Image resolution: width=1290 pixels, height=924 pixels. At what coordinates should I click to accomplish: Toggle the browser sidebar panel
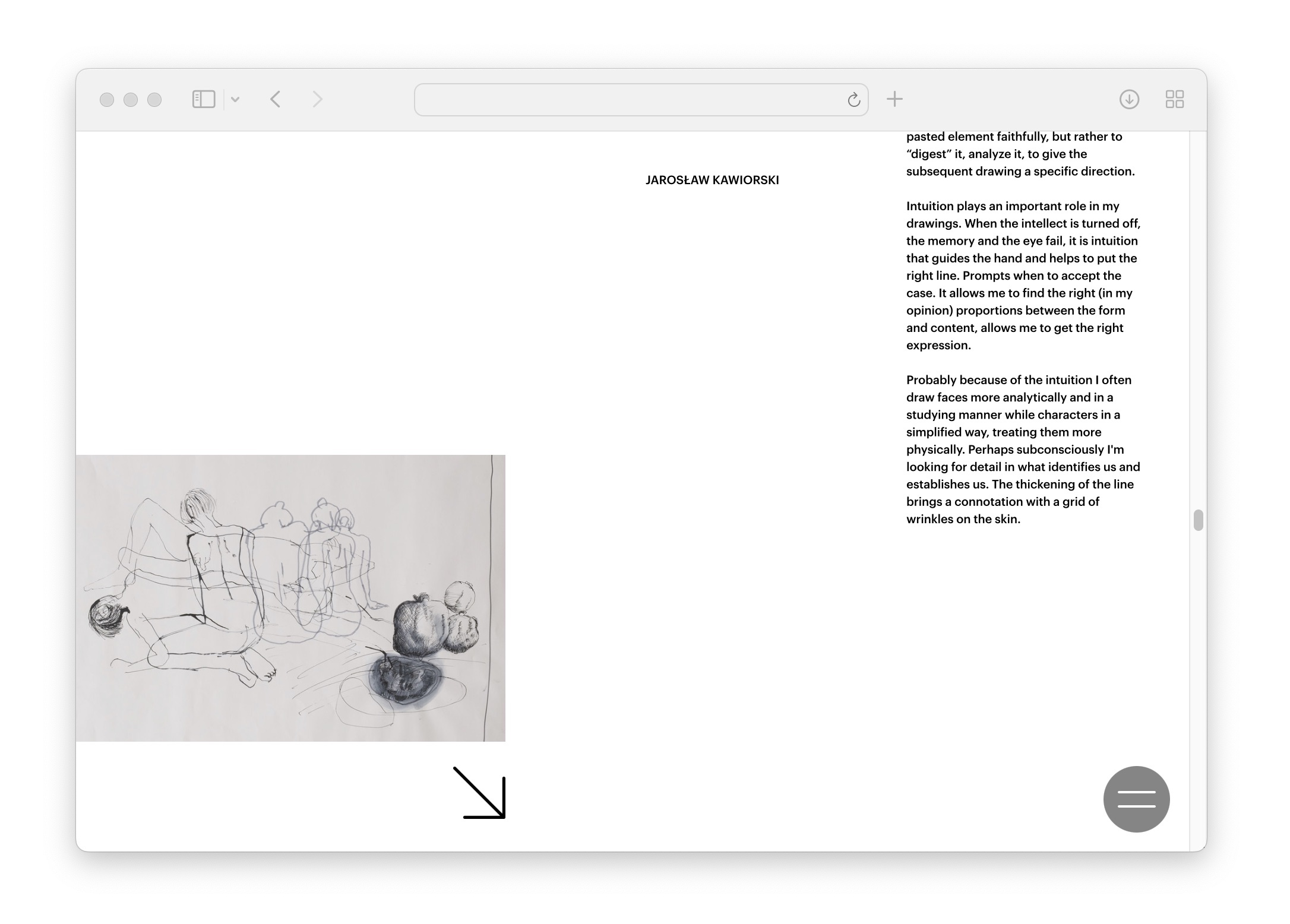pos(203,99)
